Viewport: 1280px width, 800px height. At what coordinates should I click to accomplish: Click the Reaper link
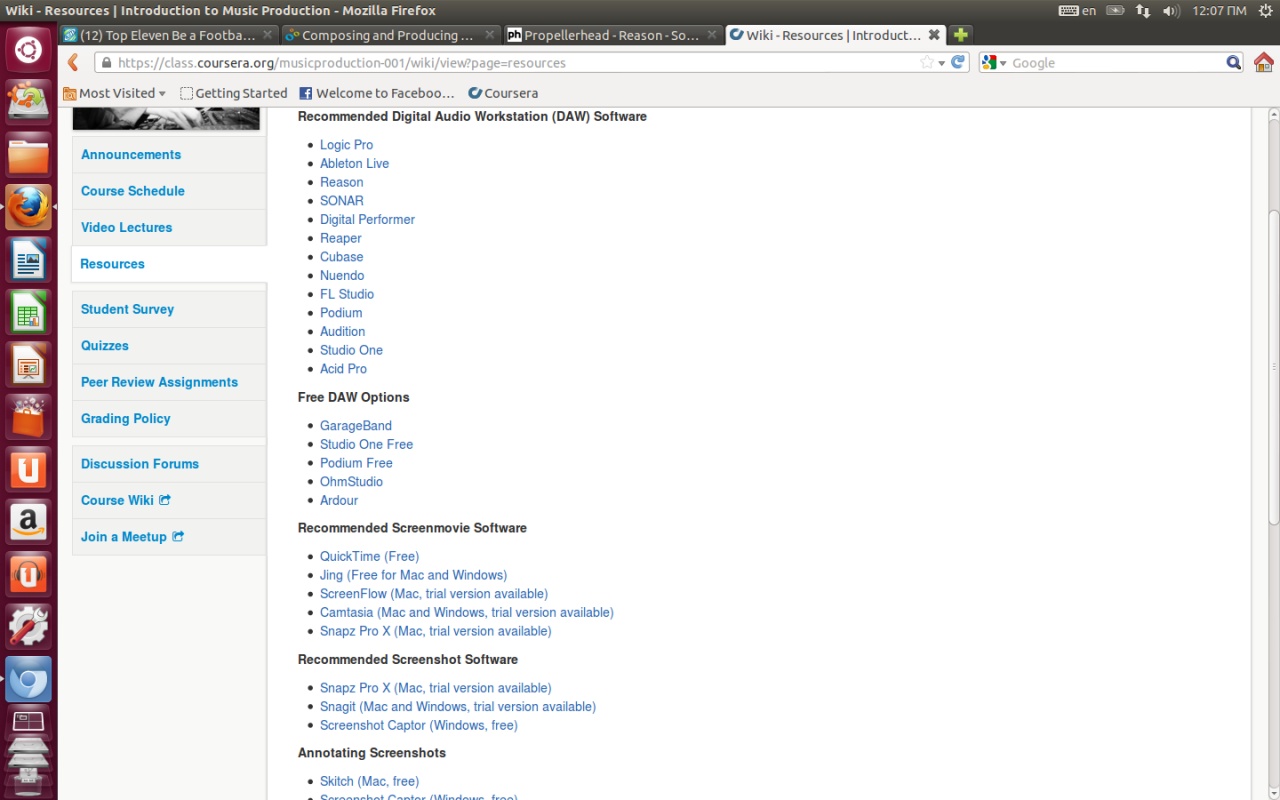coord(341,239)
